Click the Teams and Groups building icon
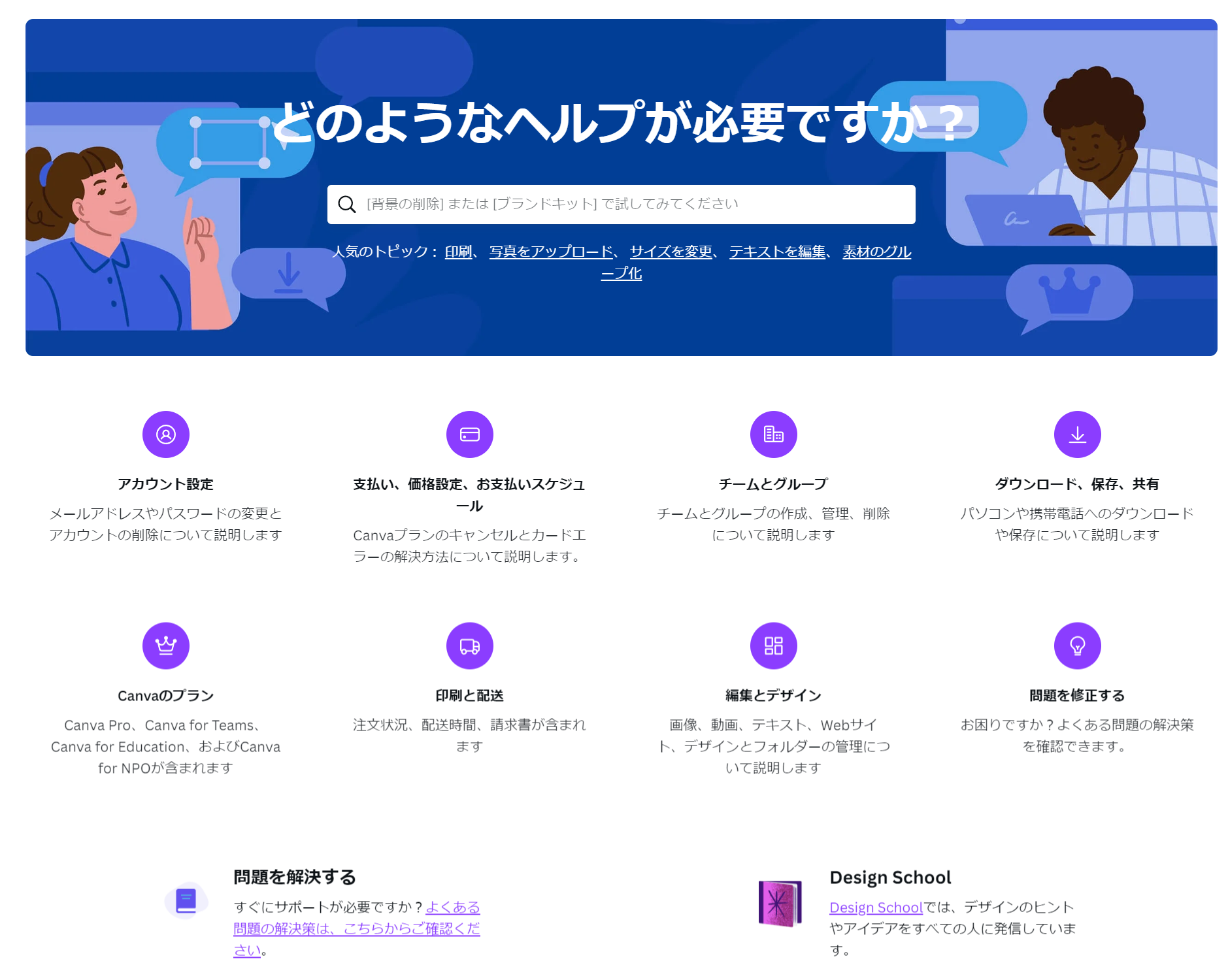Viewport: 1228px width, 980px height. tap(774, 434)
